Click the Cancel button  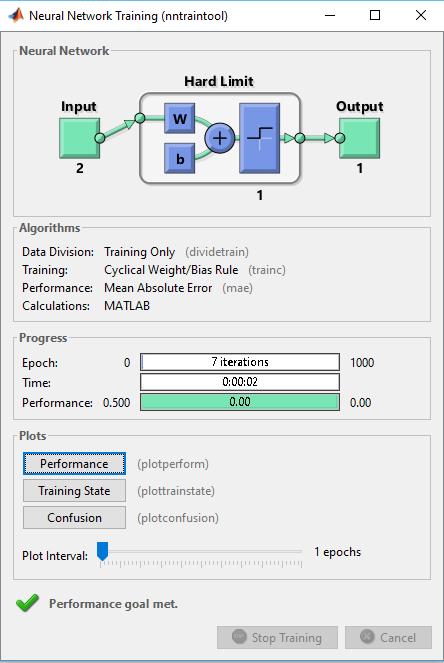click(x=388, y=638)
